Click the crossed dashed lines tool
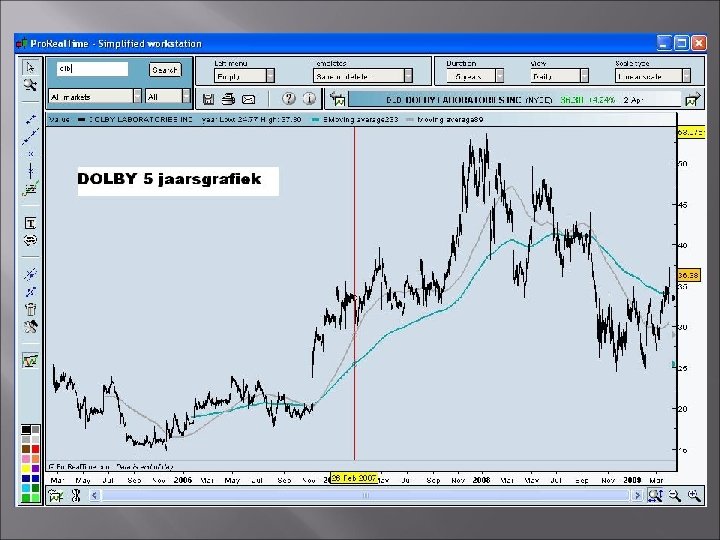This screenshot has width=720, height=540. coord(30,274)
